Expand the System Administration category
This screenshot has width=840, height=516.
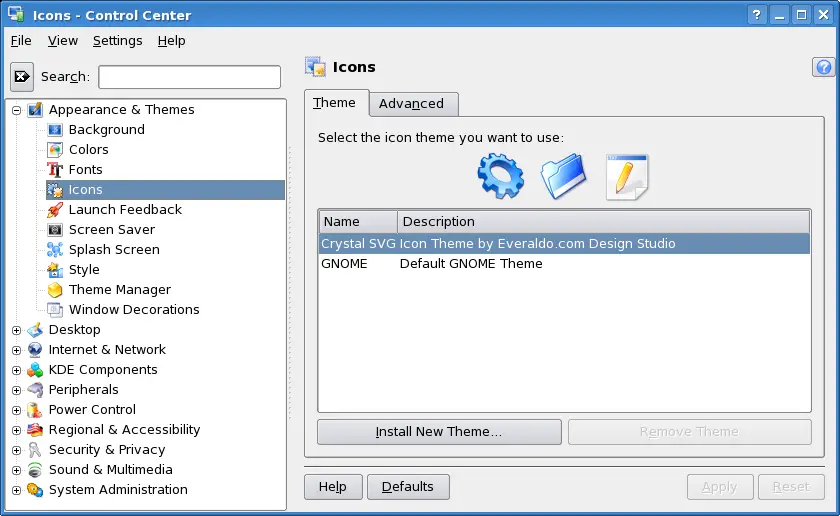pos(17,490)
